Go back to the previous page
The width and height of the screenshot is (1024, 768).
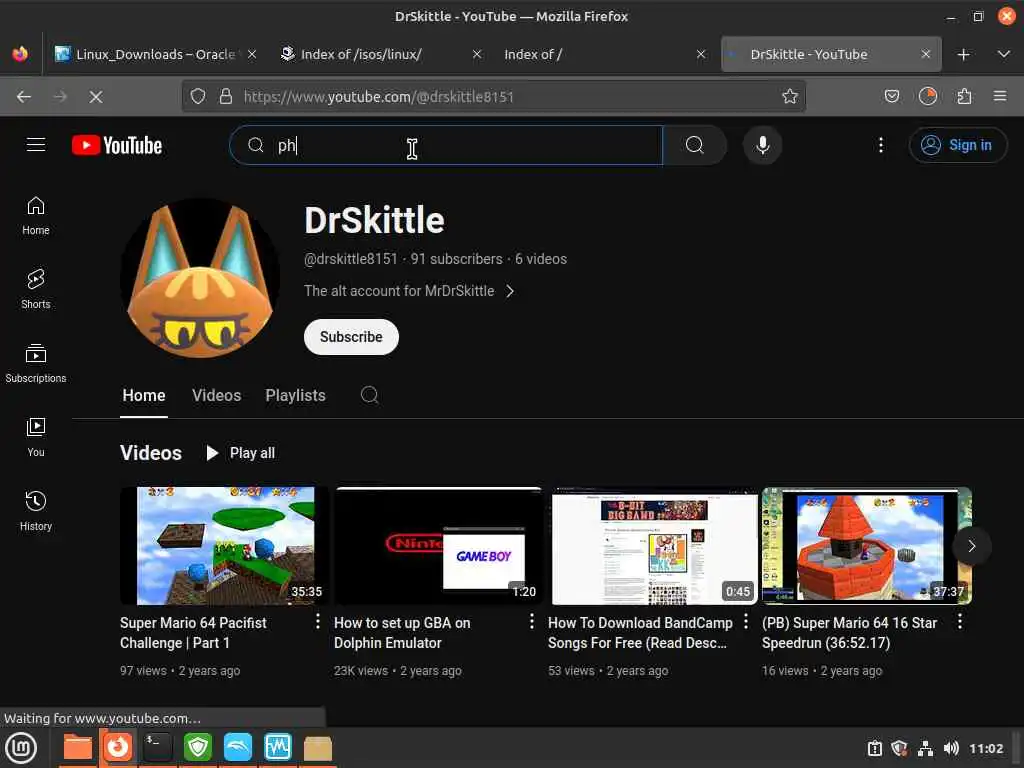click(x=24, y=97)
